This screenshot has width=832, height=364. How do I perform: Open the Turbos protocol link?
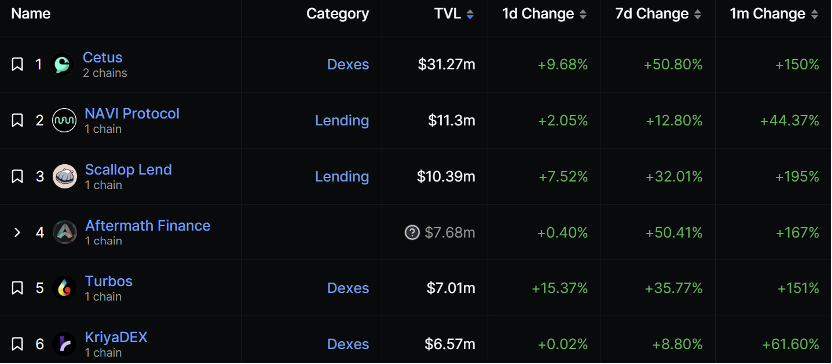pyautogui.click(x=109, y=281)
